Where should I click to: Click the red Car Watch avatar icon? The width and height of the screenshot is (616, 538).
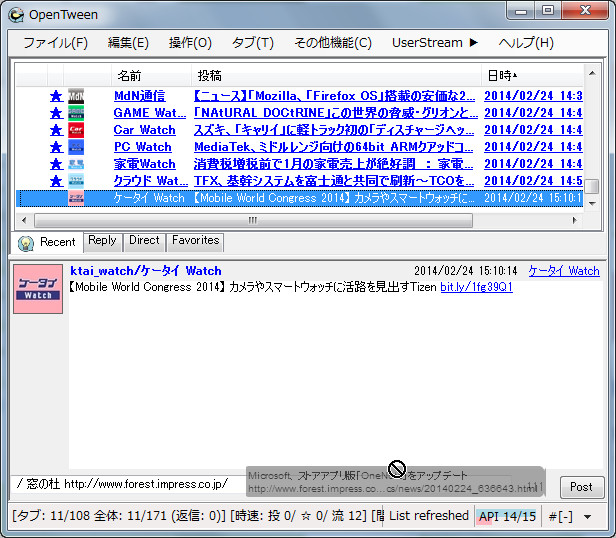[x=76, y=130]
